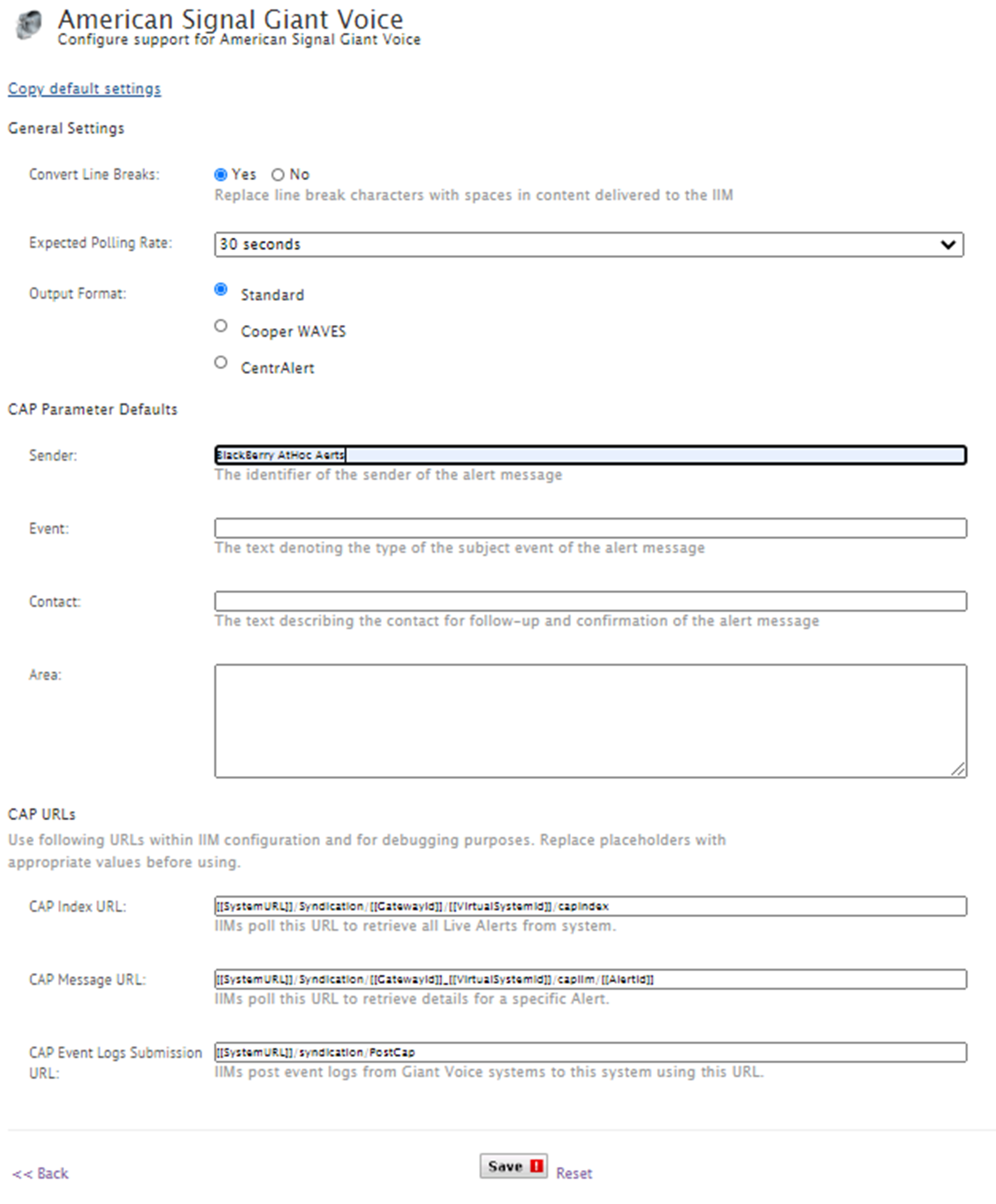Image resolution: width=996 pixels, height=1204 pixels.
Task: Click the Convert Line Breaks label
Action: tap(94, 174)
